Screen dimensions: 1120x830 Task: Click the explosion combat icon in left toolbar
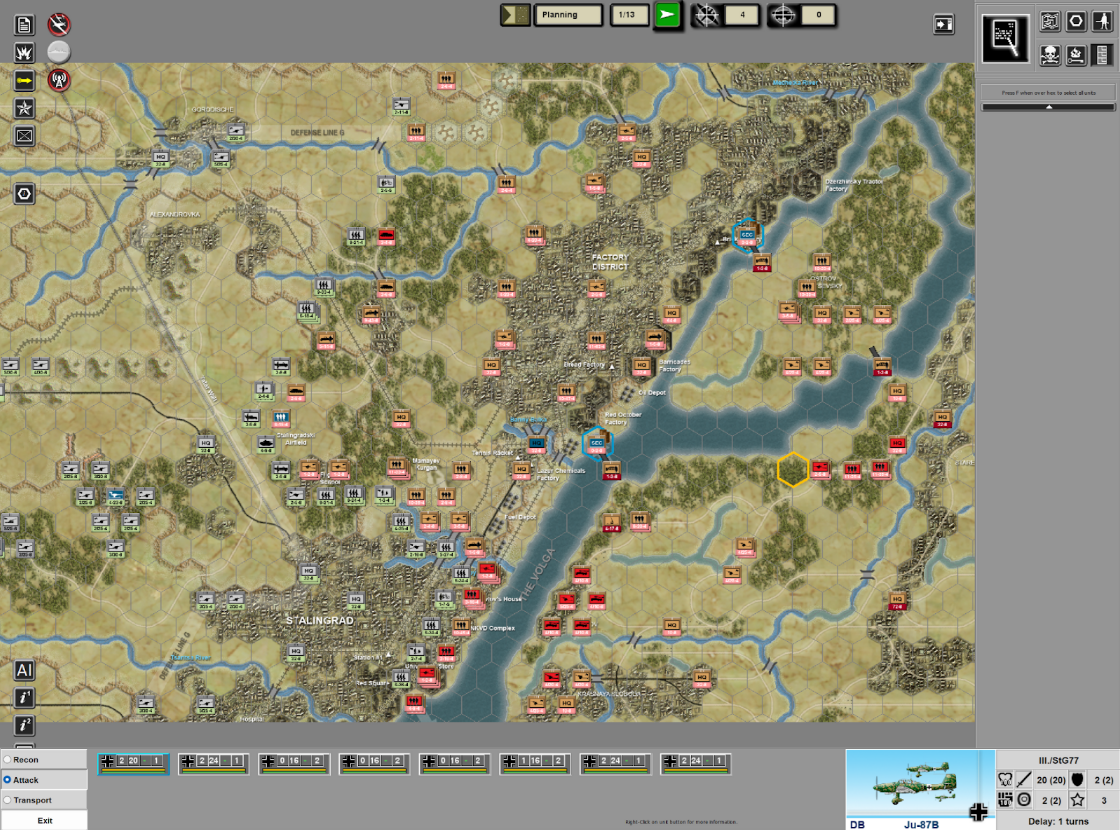click(x=24, y=52)
